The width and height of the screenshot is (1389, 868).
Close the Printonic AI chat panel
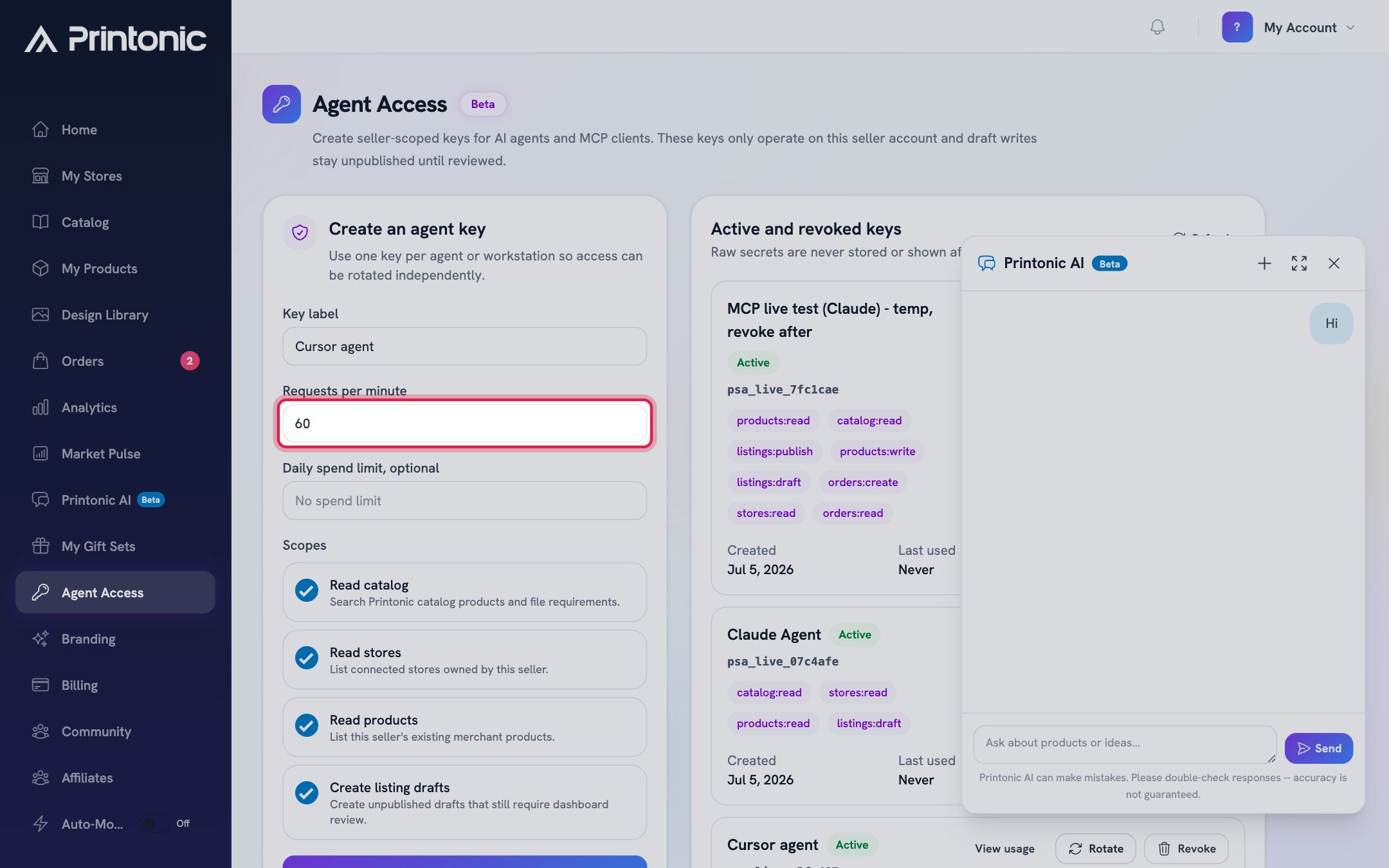(x=1334, y=264)
